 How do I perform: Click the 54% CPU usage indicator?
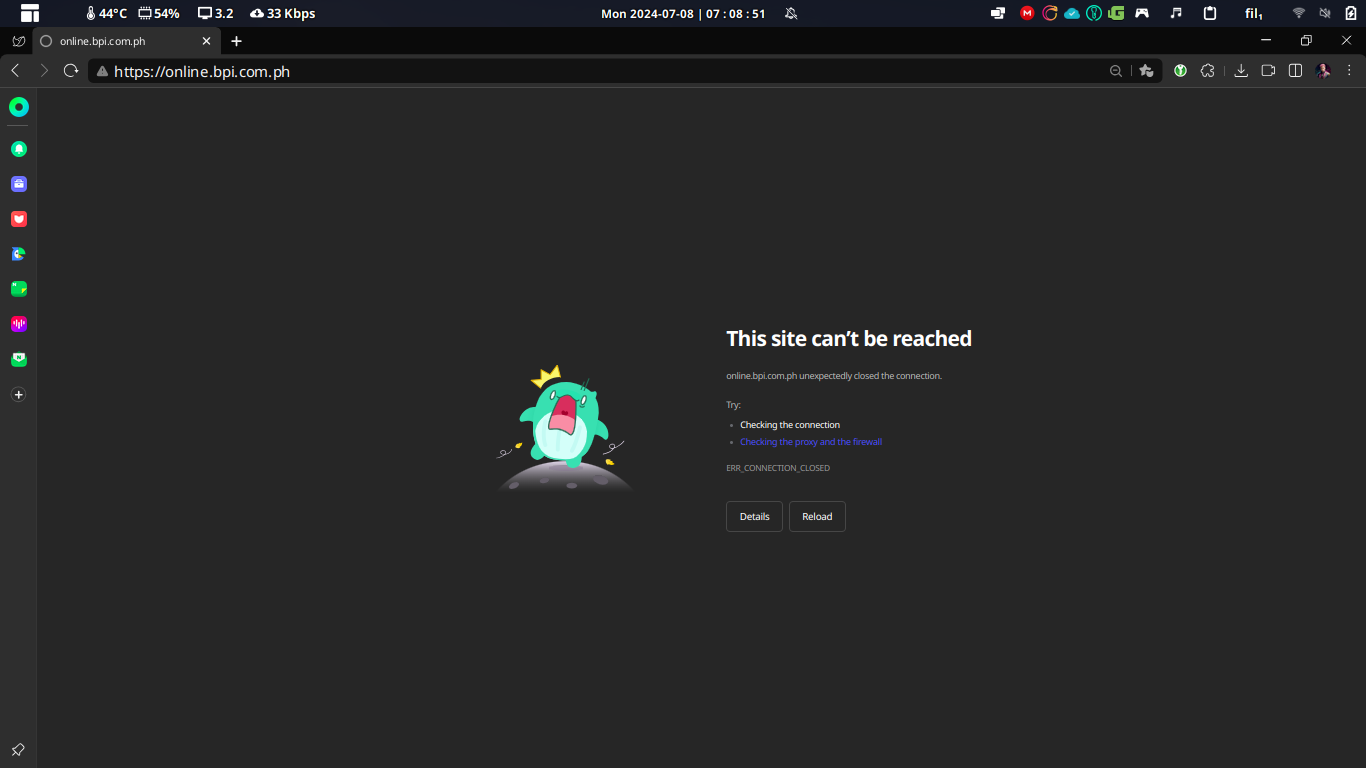pos(159,13)
